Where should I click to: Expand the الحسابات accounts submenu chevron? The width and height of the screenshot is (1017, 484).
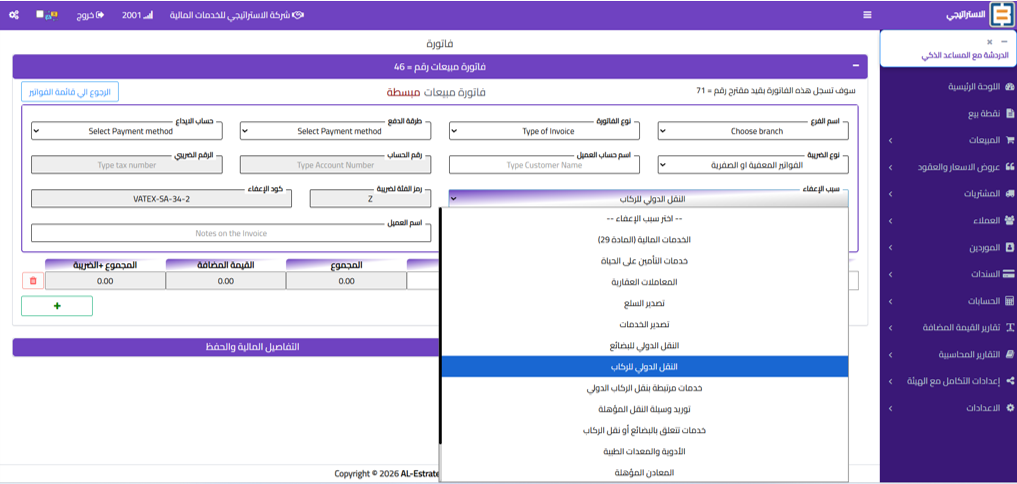(890, 301)
